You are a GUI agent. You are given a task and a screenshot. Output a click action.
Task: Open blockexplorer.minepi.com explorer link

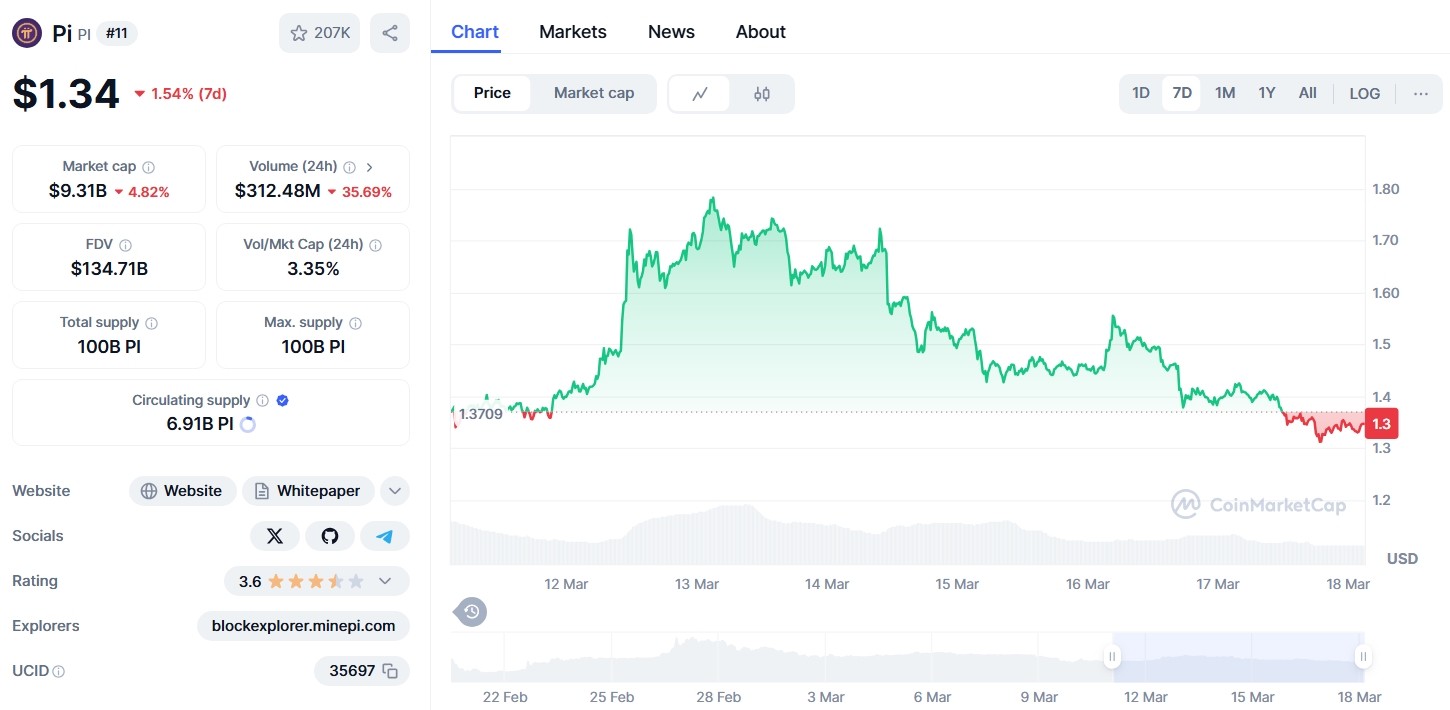(304, 626)
